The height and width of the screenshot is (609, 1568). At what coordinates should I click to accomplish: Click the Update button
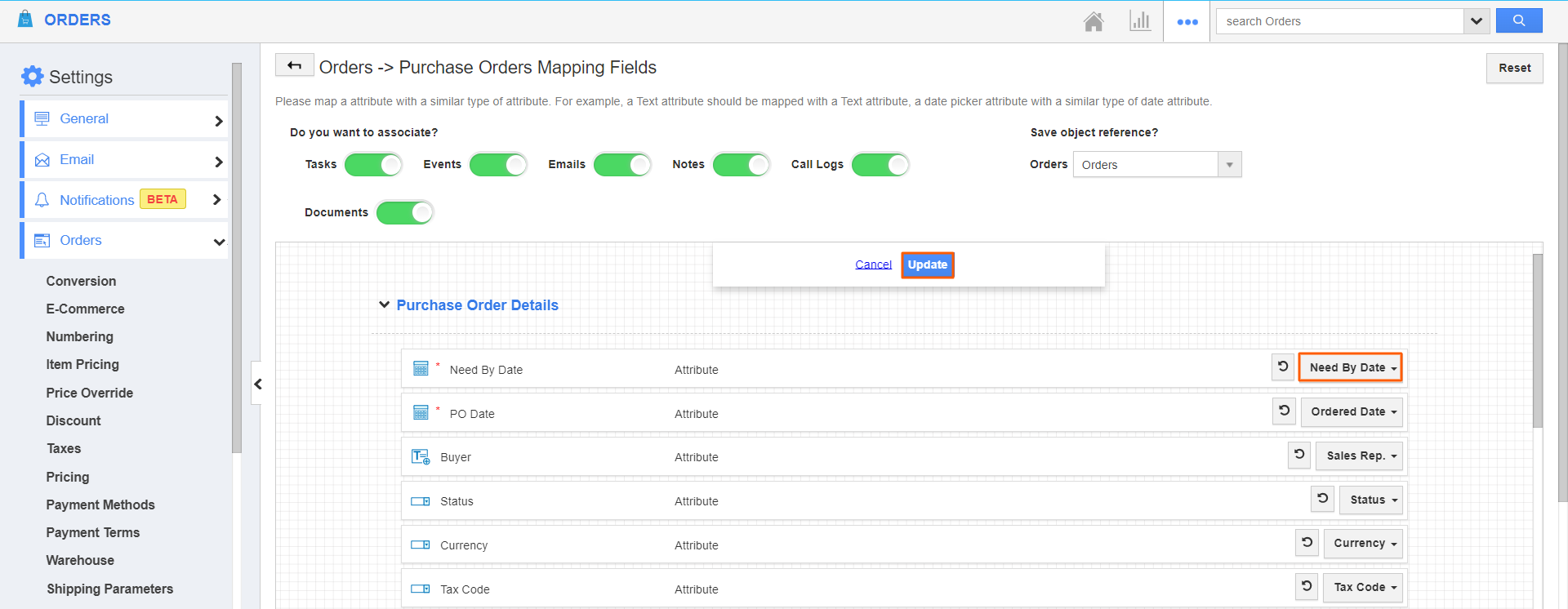coord(928,264)
